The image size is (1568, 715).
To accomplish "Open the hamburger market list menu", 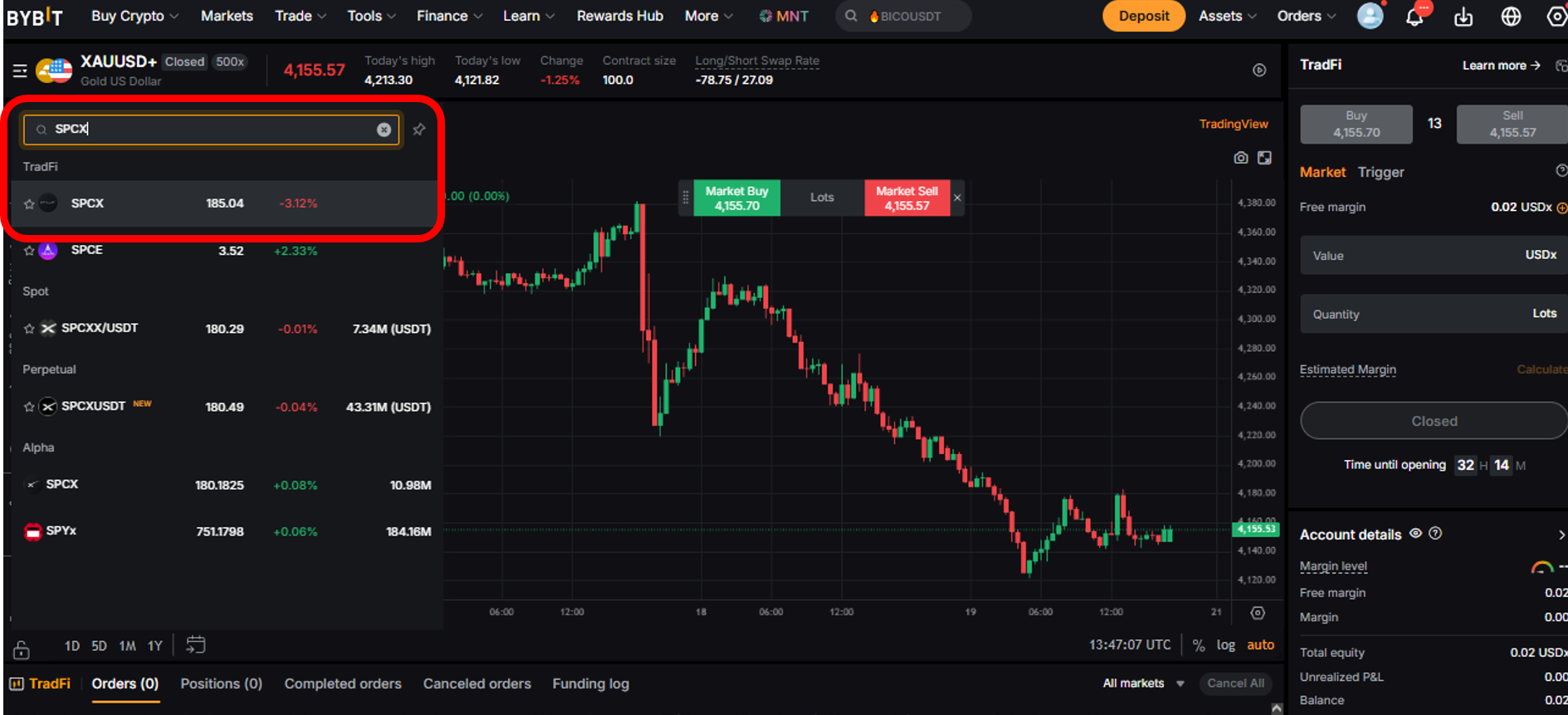I will pyautogui.click(x=20, y=71).
